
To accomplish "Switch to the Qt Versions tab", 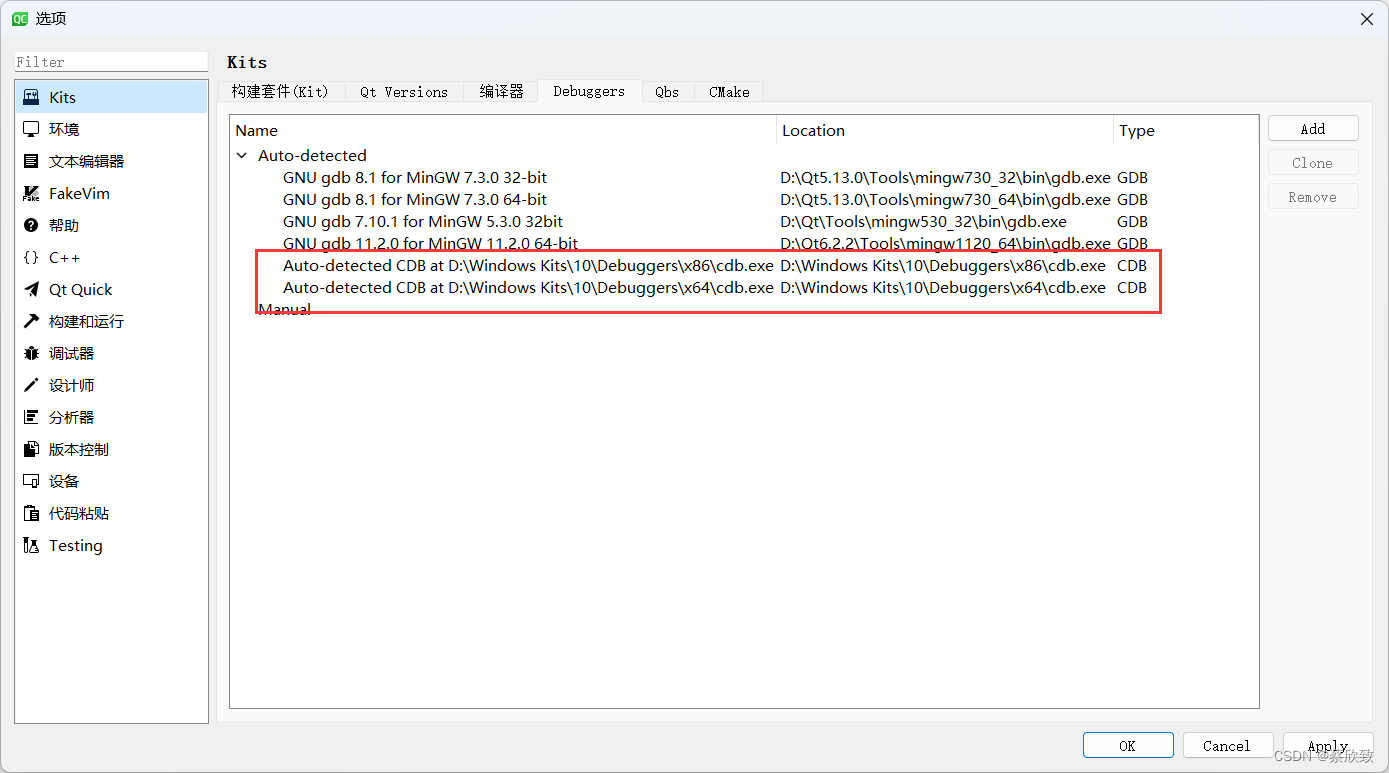I will pyautogui.click(x=404, y=91).
